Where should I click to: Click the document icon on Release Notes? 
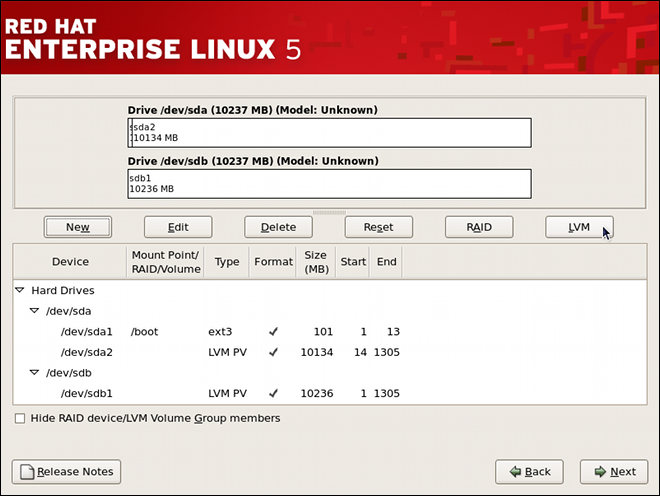(x=27, y=472)
